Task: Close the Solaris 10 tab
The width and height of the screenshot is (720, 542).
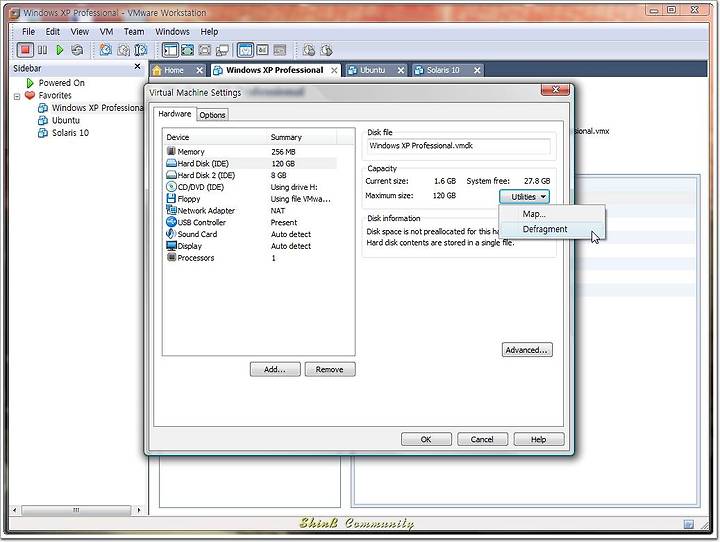Action: [477, 70]
